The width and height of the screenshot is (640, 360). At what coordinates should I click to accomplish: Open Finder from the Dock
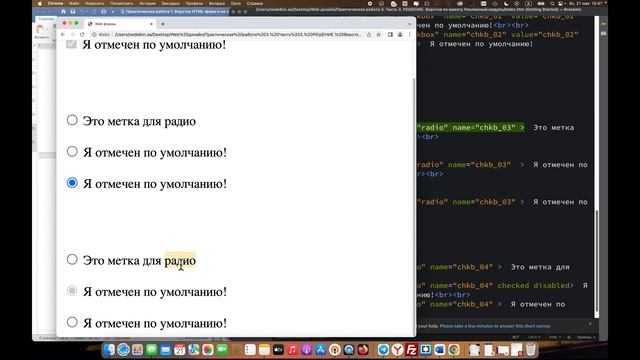[109, 350]
